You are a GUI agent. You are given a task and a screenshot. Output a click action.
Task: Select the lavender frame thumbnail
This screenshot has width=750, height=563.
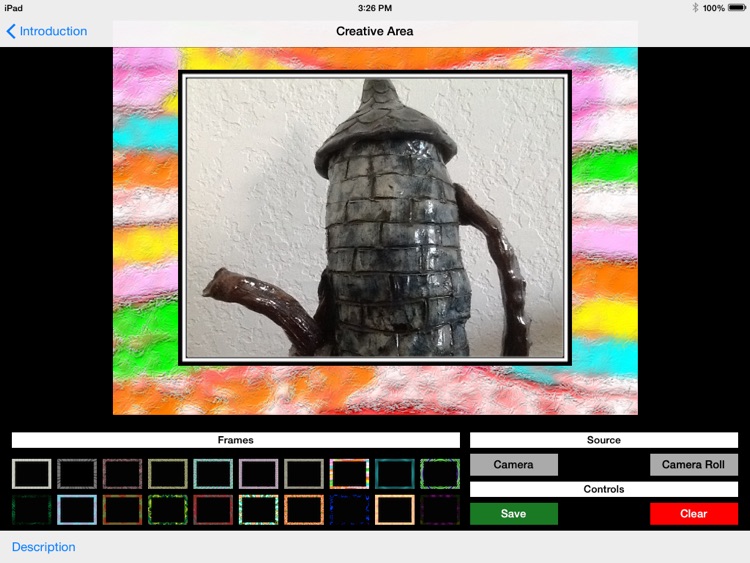(x=259, y=474)
